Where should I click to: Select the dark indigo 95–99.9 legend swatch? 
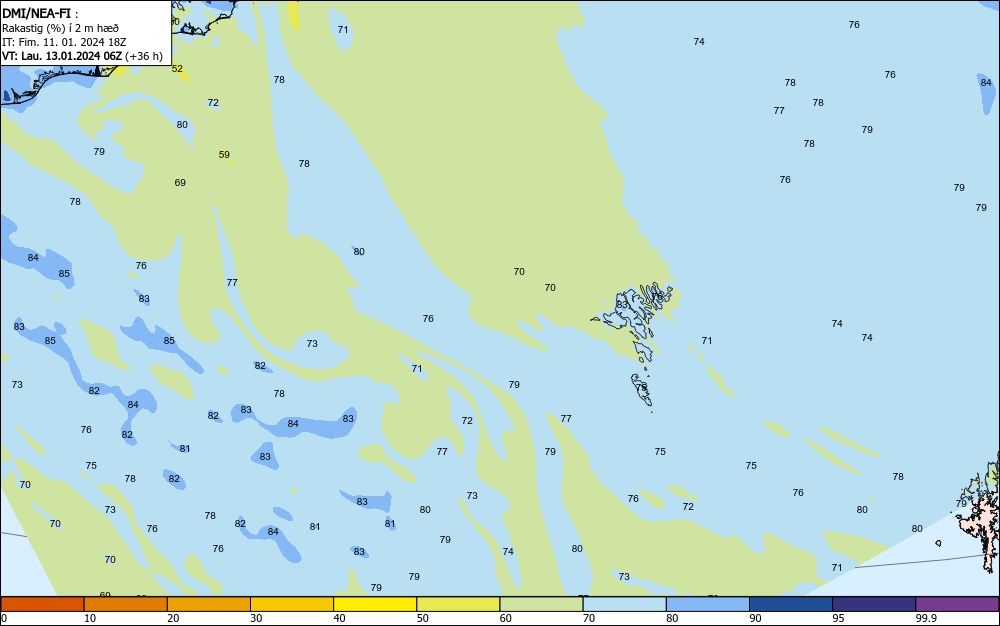tap(874, 604)
